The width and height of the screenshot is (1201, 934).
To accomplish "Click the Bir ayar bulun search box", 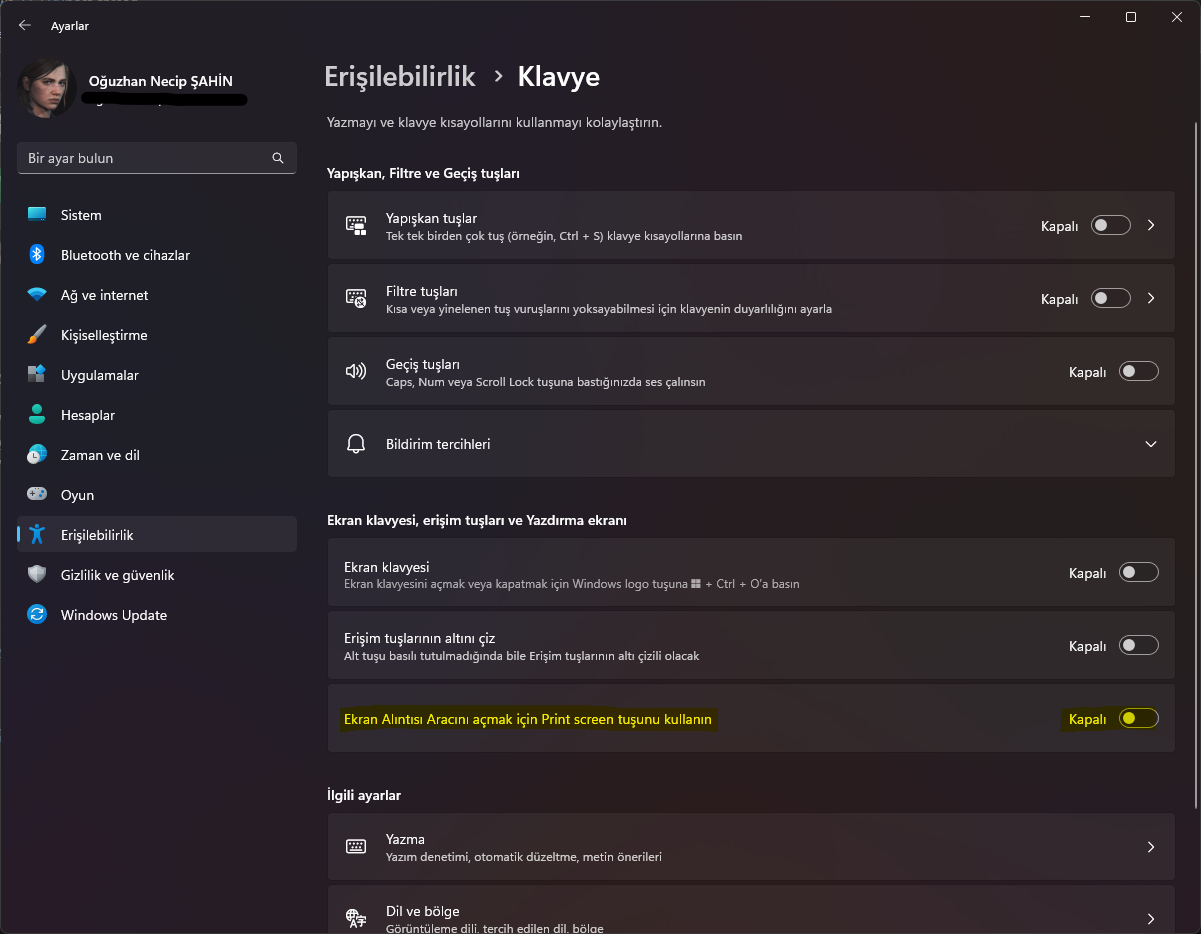I will pos(145,158).
